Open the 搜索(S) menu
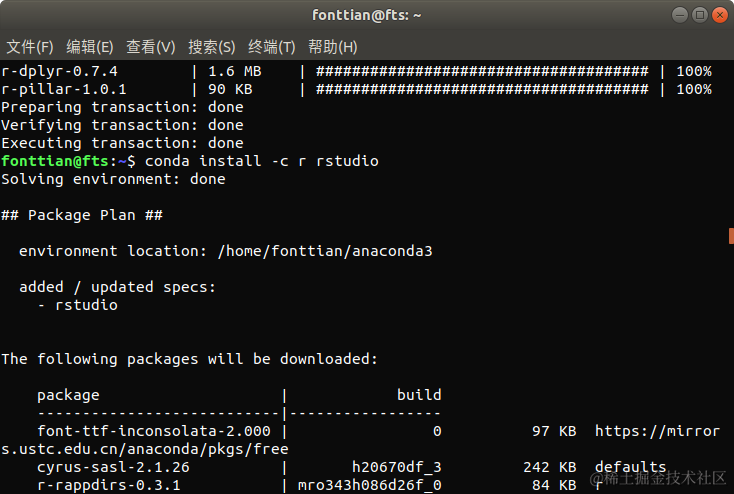734x494 pixels. click(x=212, y=47)
